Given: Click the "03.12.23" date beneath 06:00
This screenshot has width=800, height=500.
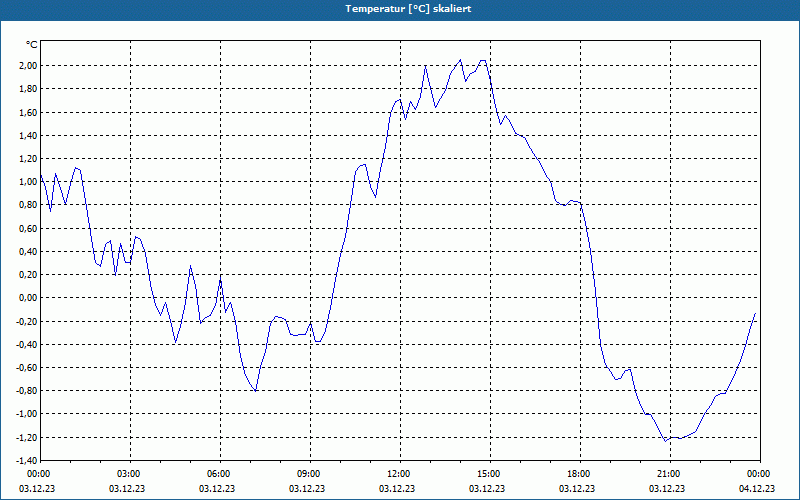Looking at the screenshot, I should pyautogui.click(x=217, y=489).
